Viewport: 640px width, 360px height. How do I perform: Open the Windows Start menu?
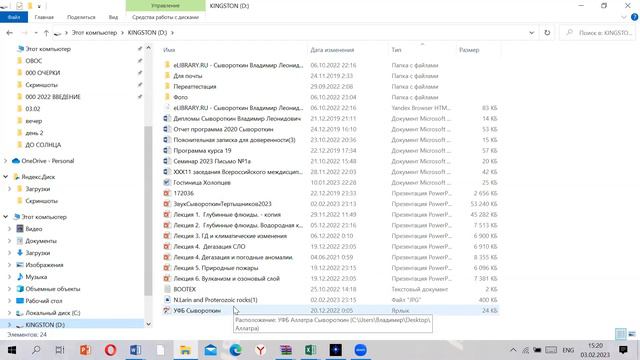(x=11, y=350)
